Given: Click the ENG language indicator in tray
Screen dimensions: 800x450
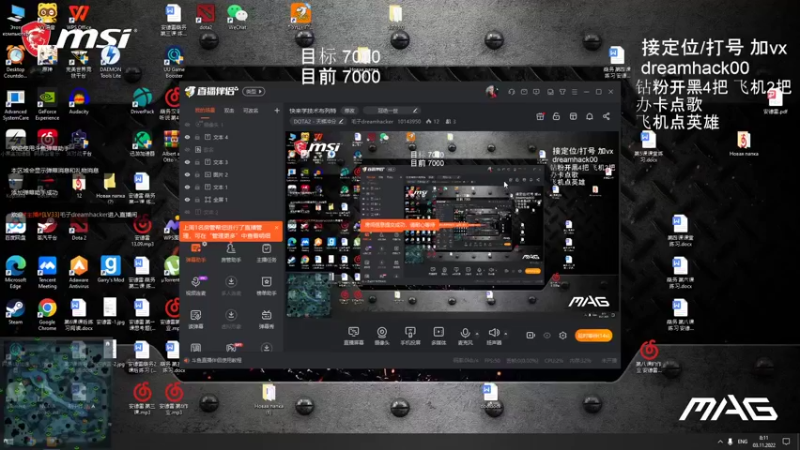Looking at the screenshot, I should [742, 441].
